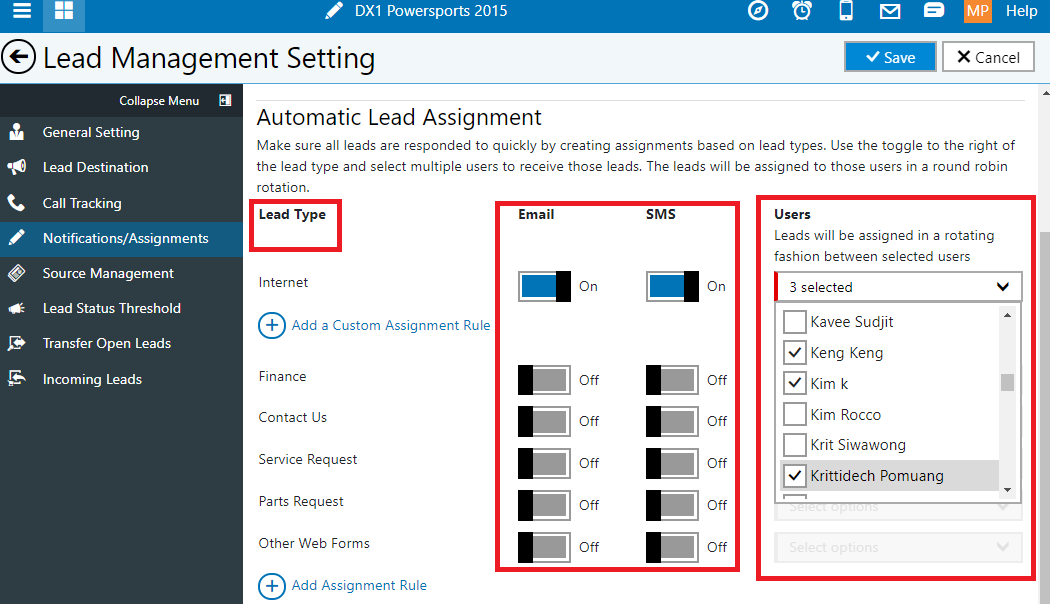This screenshot has width=1051, height=604.
Task: Click Add Assignment Rule link
Action: 359,585
